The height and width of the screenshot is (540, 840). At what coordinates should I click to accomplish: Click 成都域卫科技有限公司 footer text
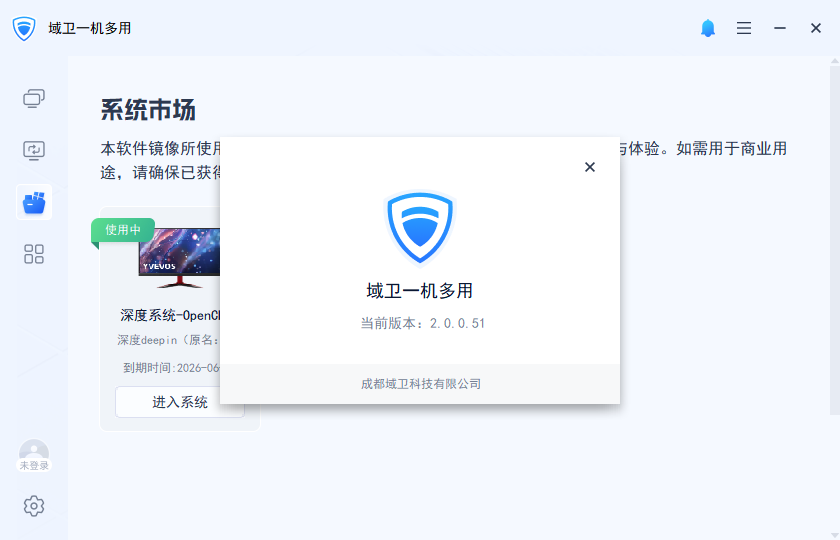pyautogui.click(x=421, y=384)
